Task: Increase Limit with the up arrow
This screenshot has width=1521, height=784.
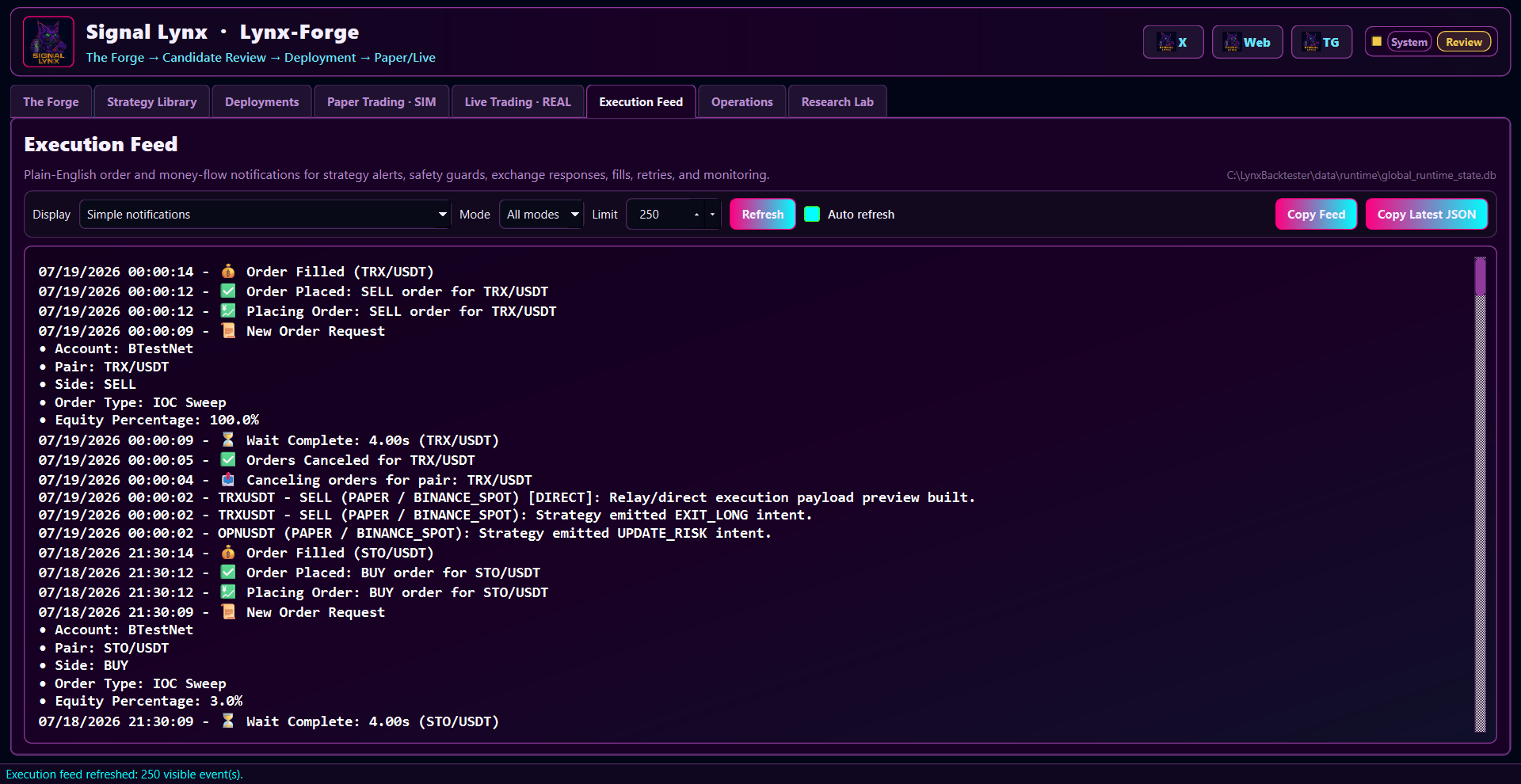Action: pos(696,215)
